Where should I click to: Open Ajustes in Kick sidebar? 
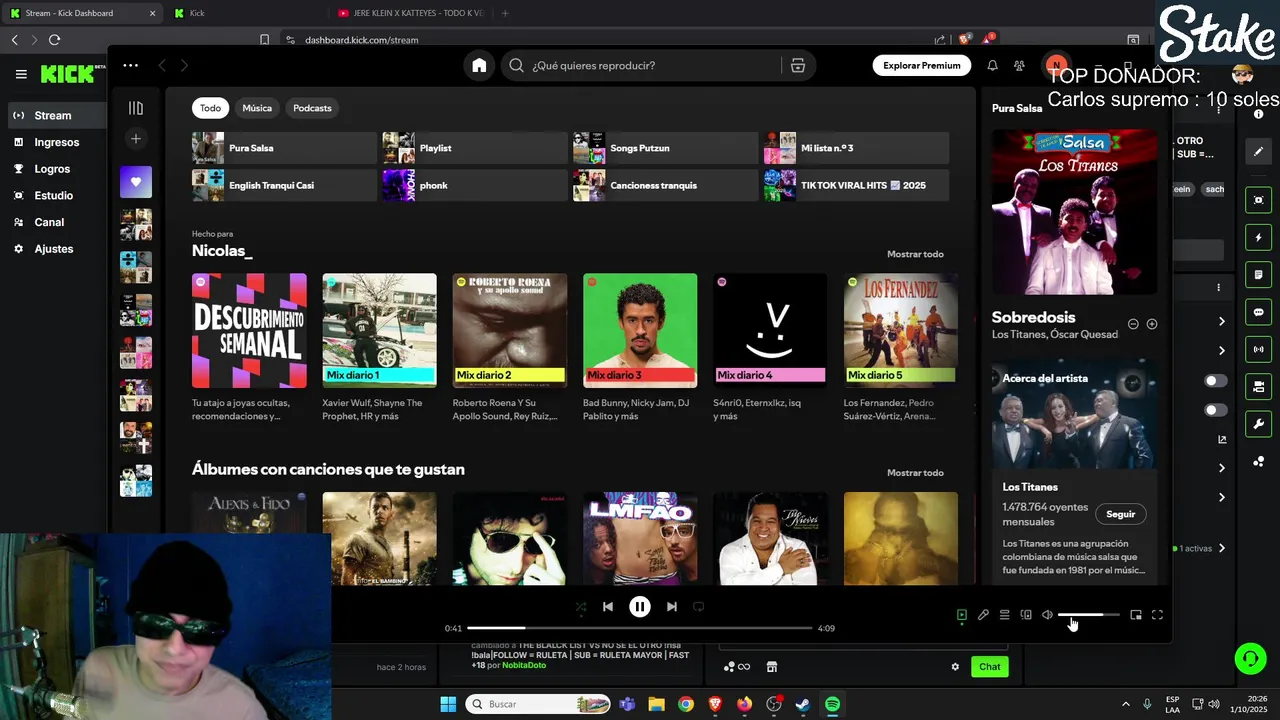point(55,248)
